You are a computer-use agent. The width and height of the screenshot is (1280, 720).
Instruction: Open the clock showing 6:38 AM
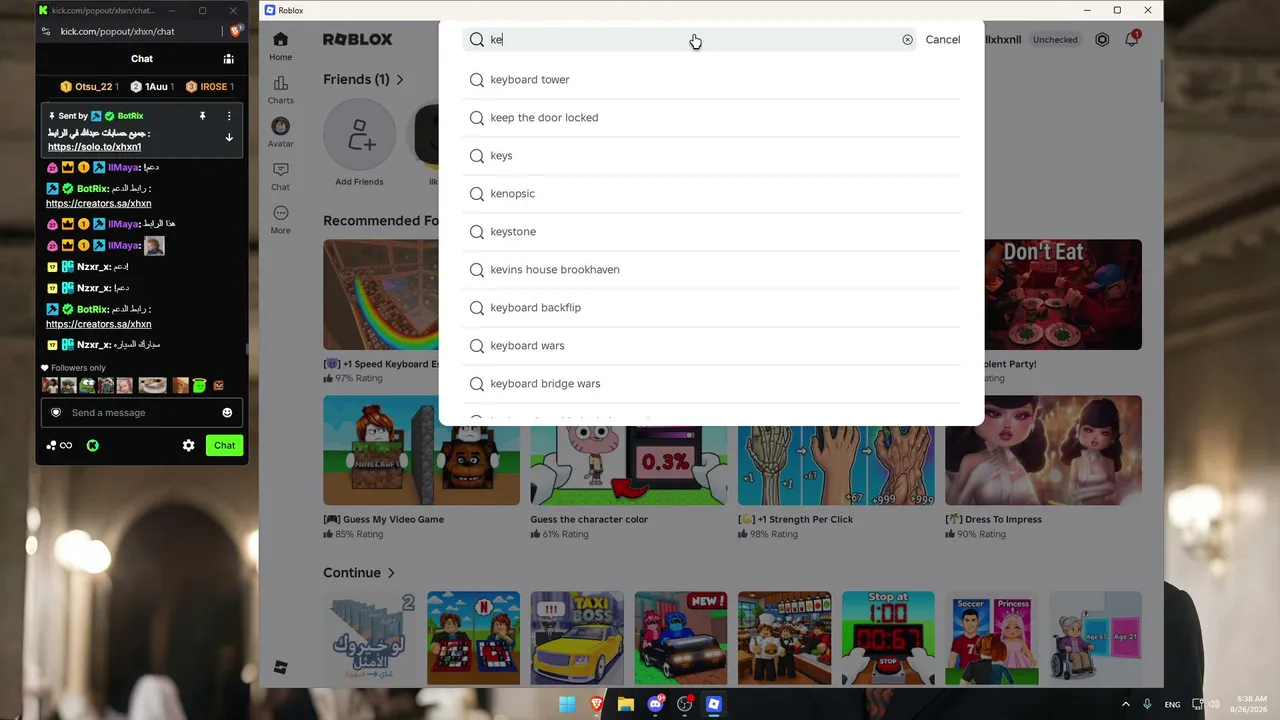1251,704
